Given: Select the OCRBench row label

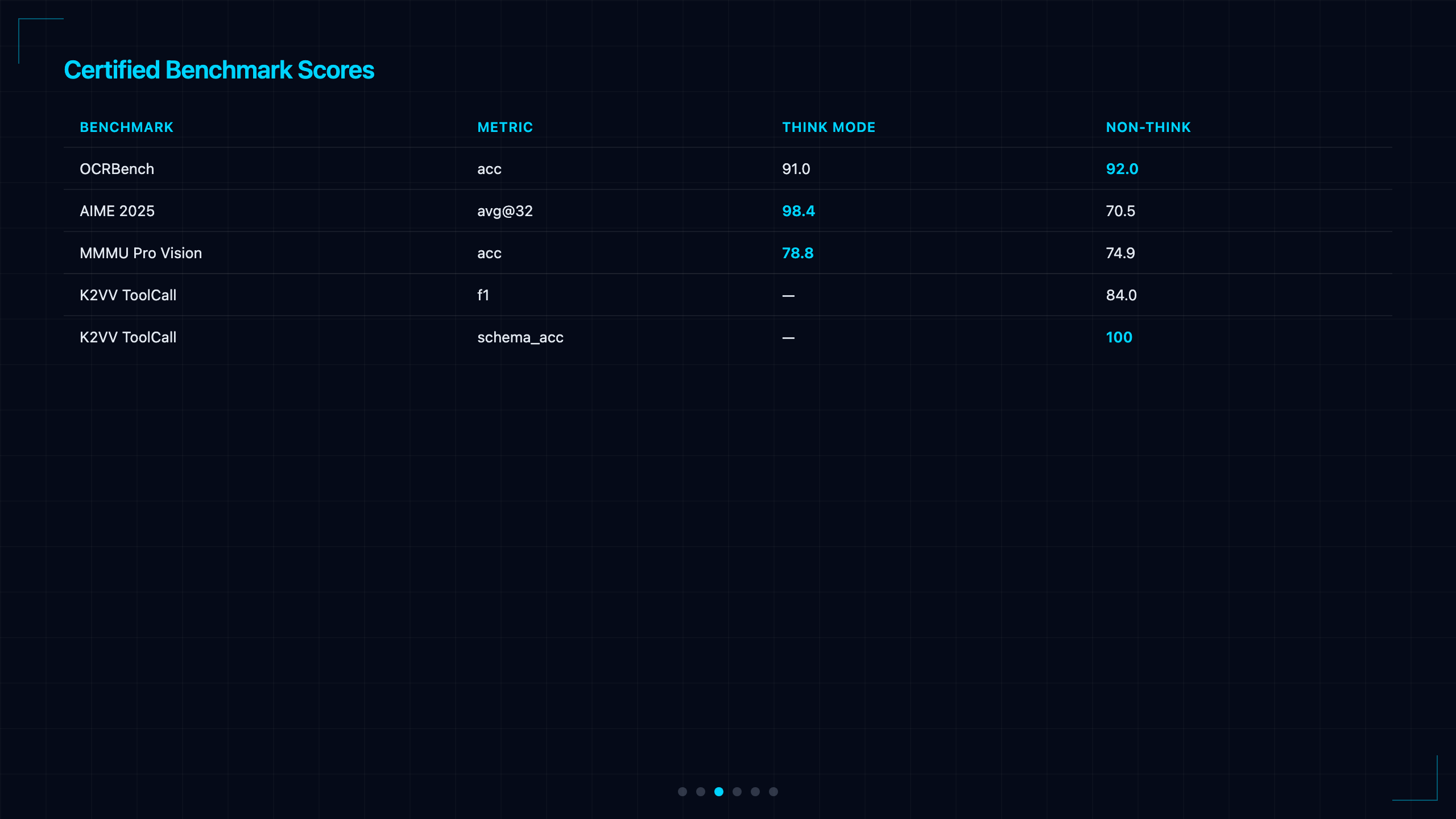Looking at the screenshot, I should pyautogui.click(x=117, y=169).
